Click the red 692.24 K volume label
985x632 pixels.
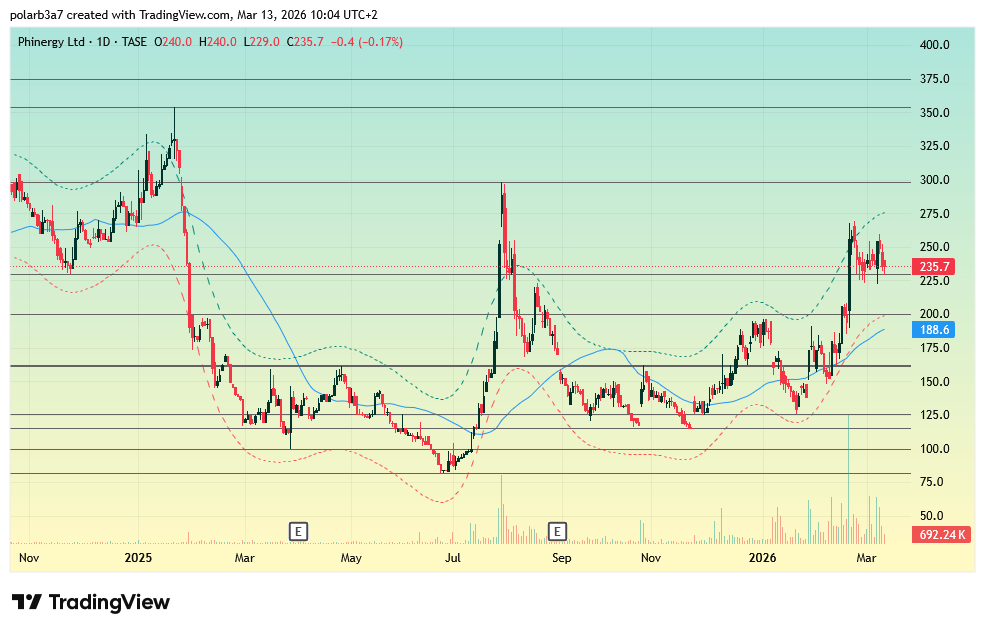tap(942, 535)
